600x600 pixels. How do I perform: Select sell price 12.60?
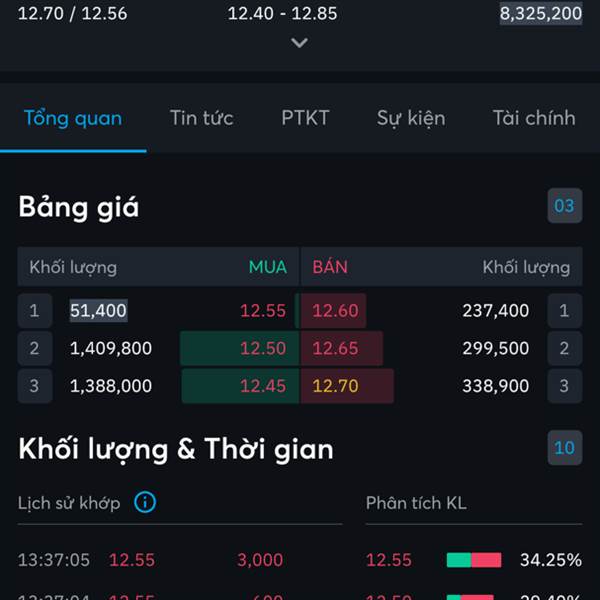tap(335, 310)
